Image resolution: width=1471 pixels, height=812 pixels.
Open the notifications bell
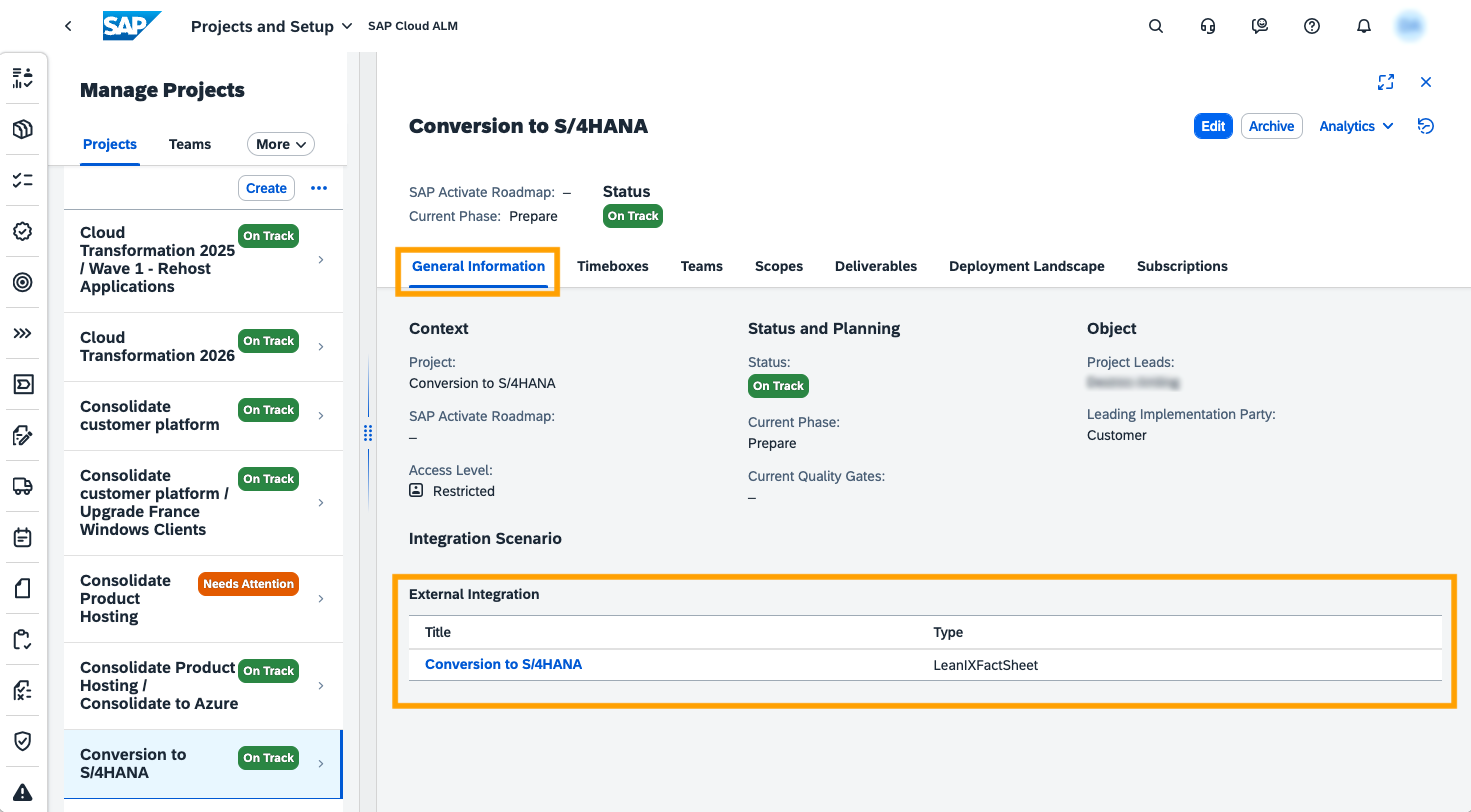1364,27
